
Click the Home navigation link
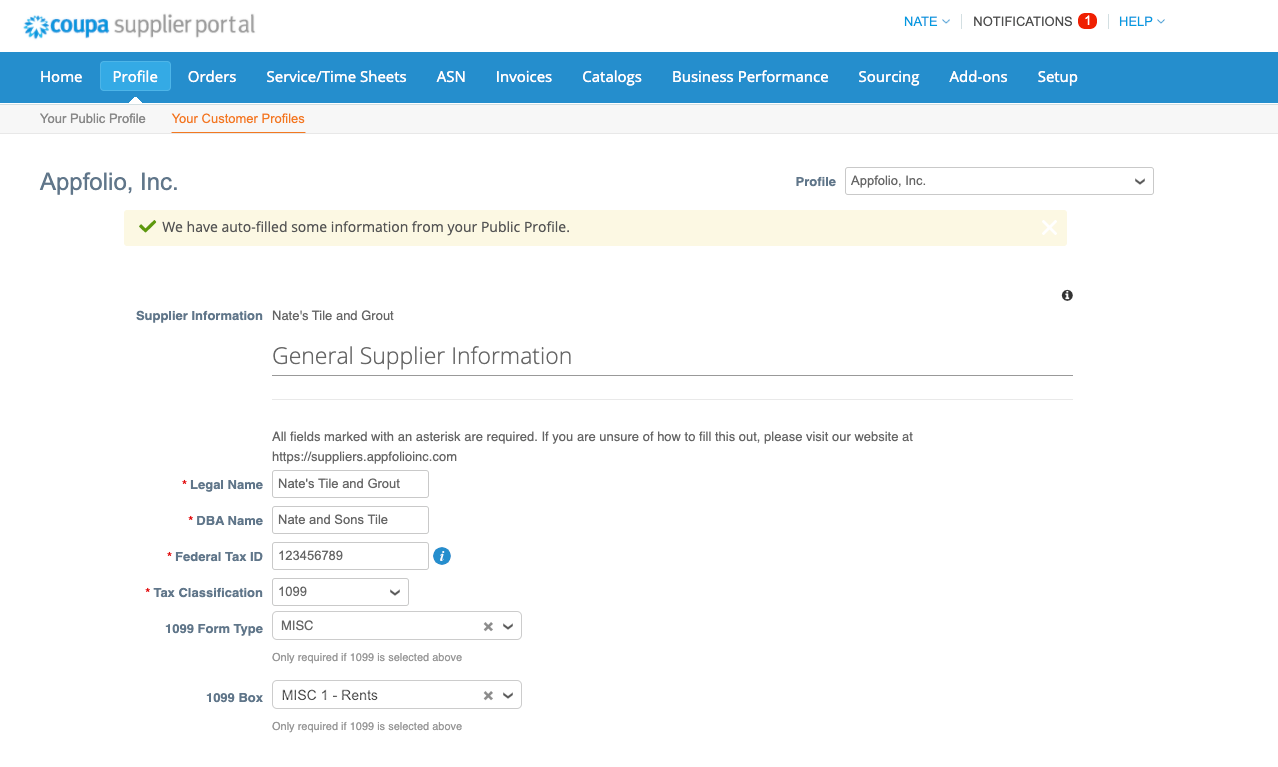[x=60, y=77]
